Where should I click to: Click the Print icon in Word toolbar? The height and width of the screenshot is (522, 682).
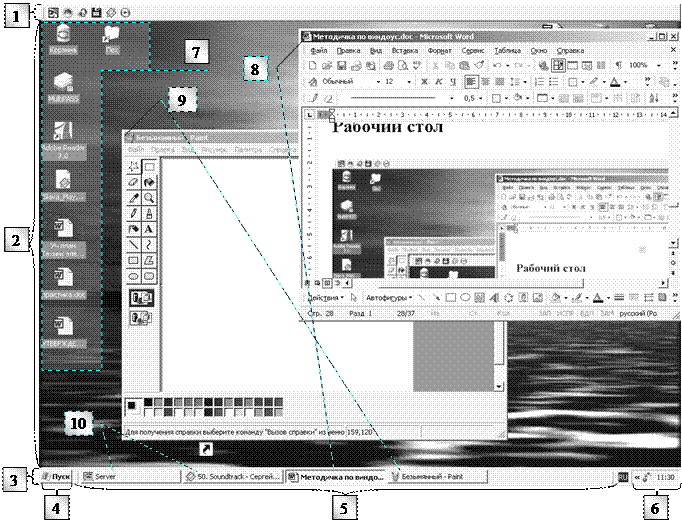[389, 65]
